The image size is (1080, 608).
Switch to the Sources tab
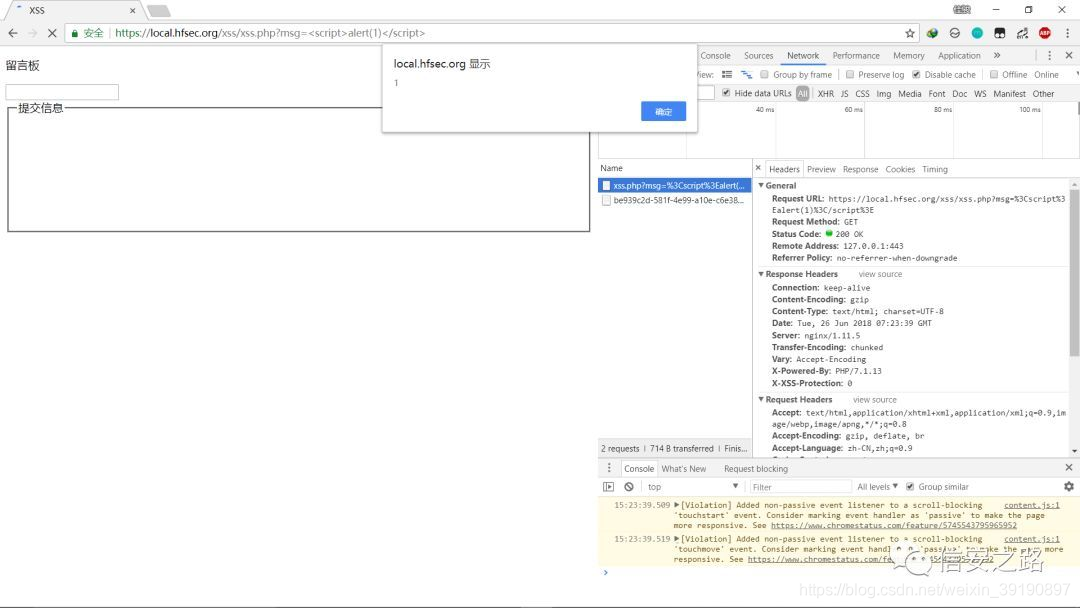pos(758,56)
